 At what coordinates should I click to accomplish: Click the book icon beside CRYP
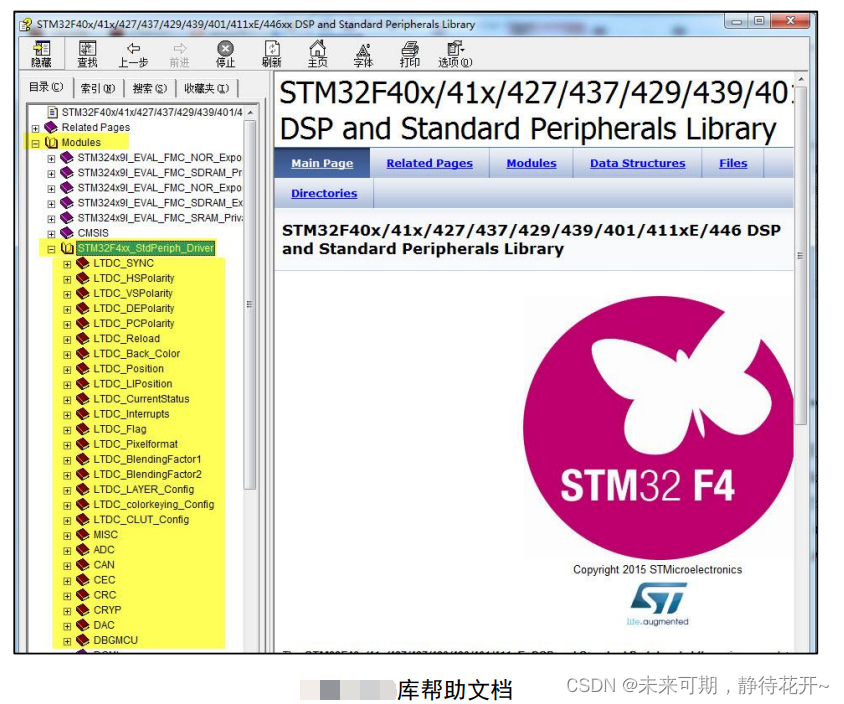pyautogui.click(x=82, y=610)
